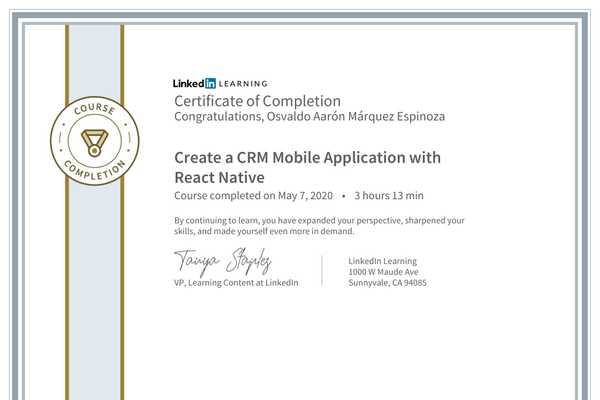The height and width of the screenshot is (400, 600).
Task: Click the Tanya Staples signature
Action: pyautogui.click(x=223, y=261)
